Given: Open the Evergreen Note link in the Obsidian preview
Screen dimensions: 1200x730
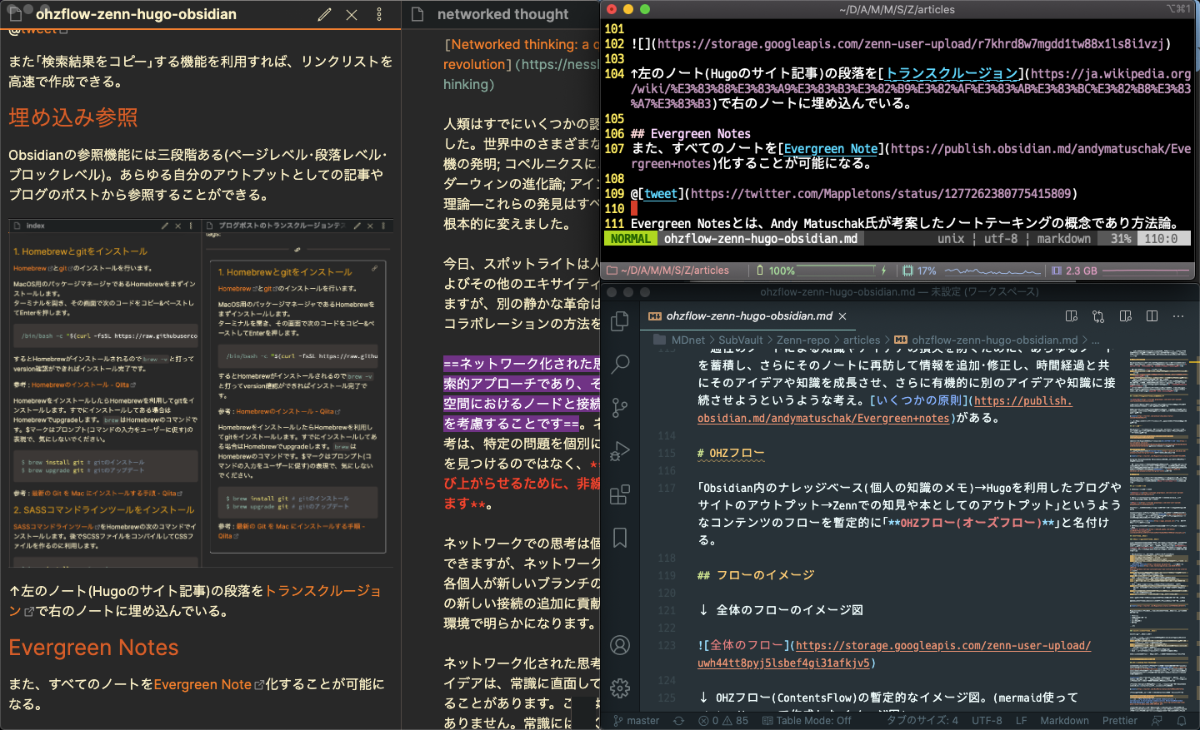Looking at the screenshot, I should (x=203, y=685).
